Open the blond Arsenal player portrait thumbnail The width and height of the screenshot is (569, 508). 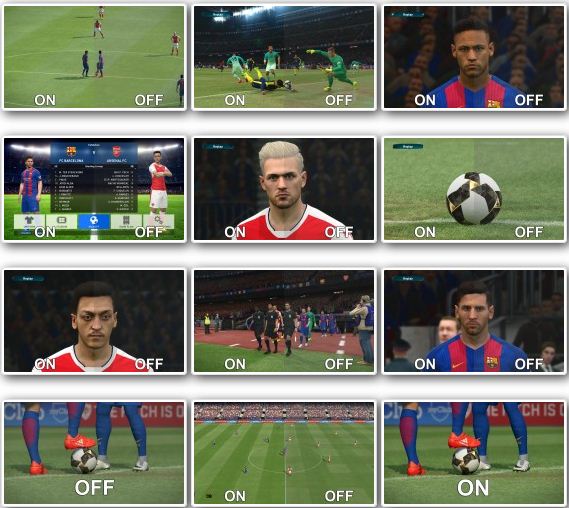pyautogui.click(x=284, y=189)
